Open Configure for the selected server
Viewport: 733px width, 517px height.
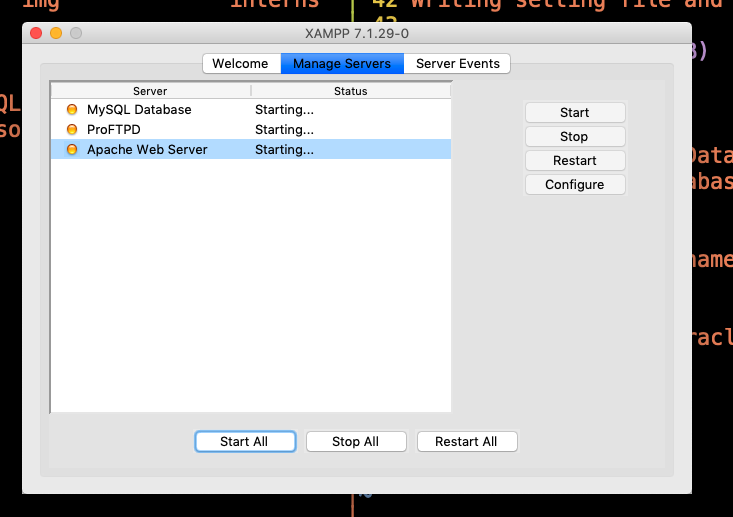pos(575,185)
